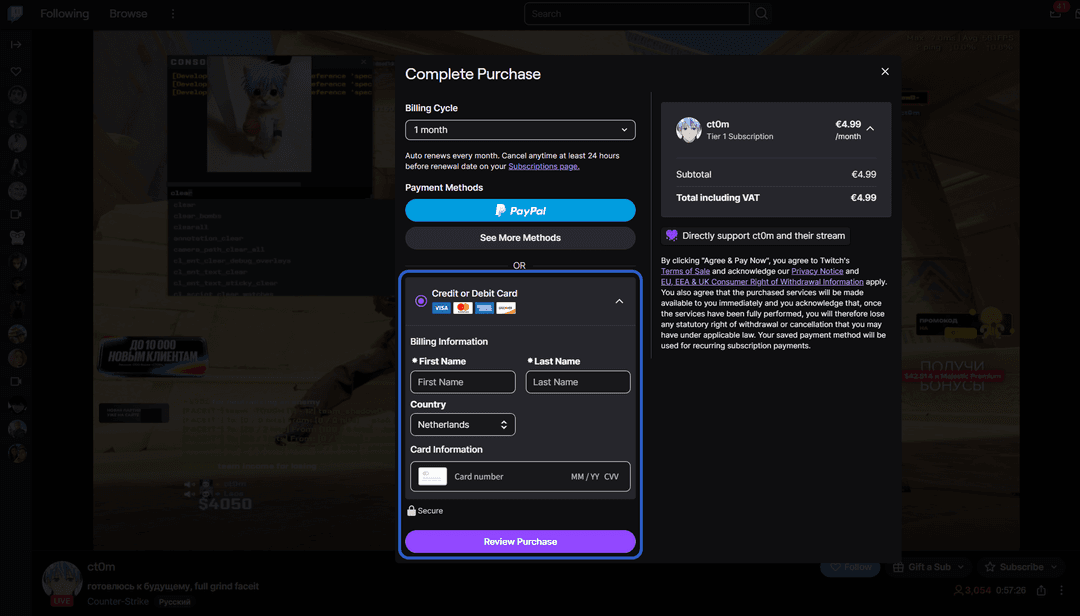This screenshot has height=616, width=1080.
Task: Collapse the Credit or Debit Card section
Action: point(619,301)
